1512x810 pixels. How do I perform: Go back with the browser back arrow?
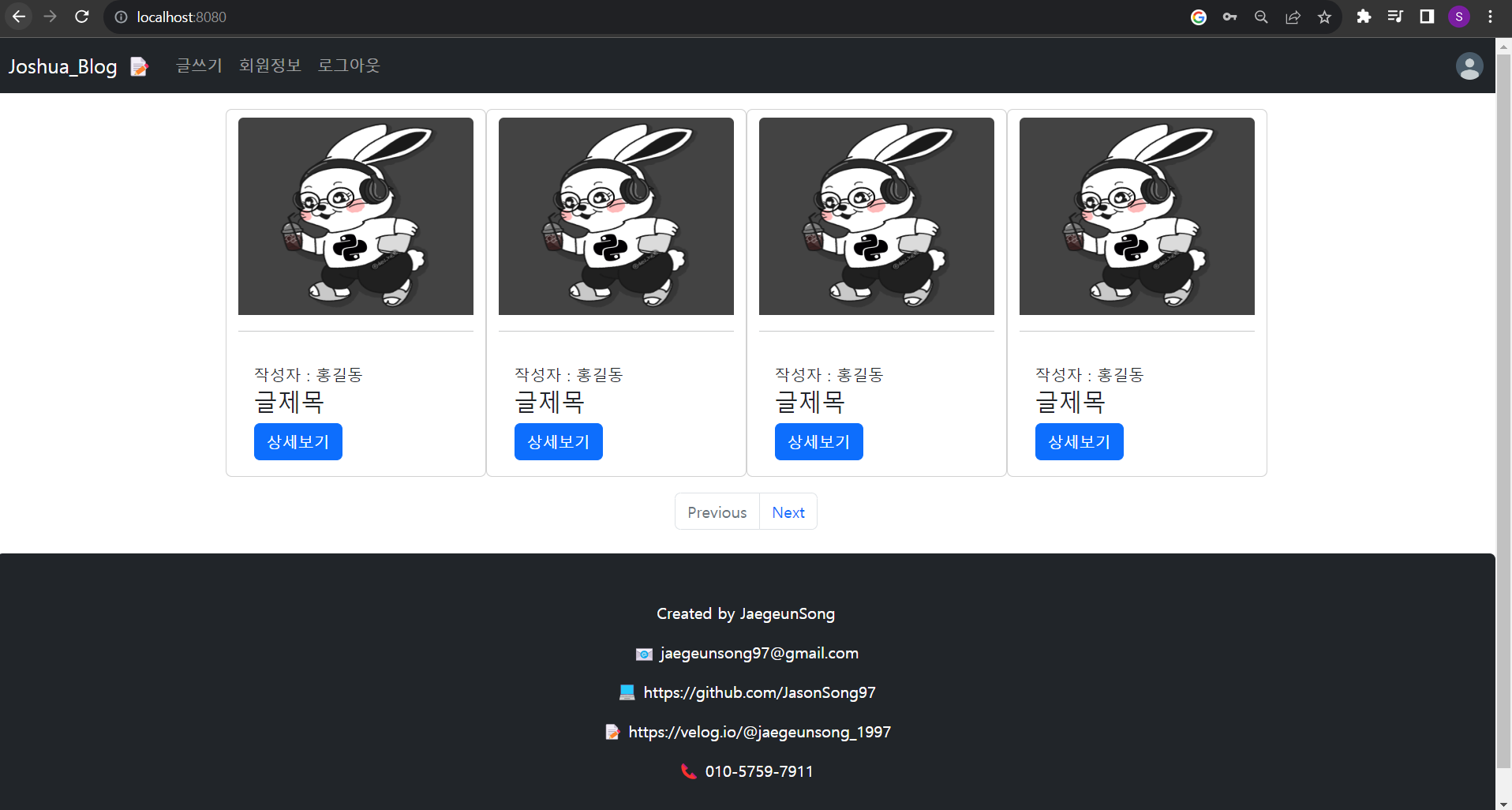point(19,17)
